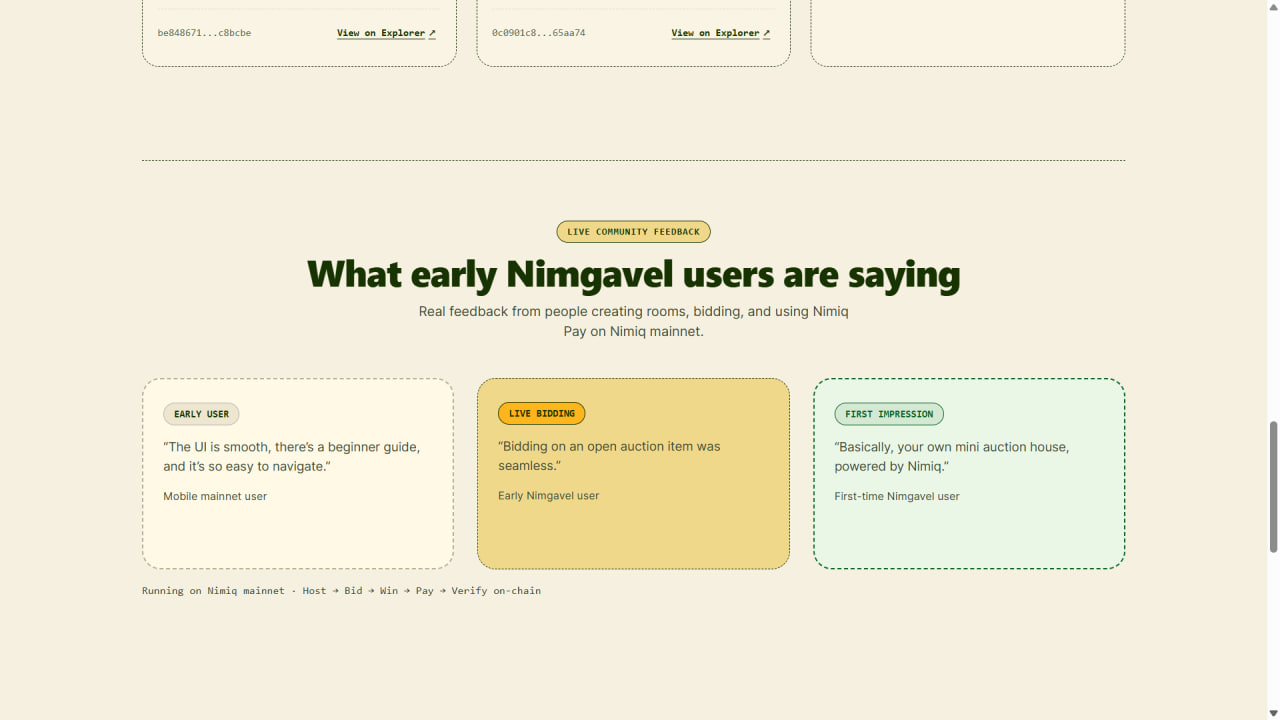
Task: Click the First-time Nimgavel user attribution
Action: coord(896,496)
